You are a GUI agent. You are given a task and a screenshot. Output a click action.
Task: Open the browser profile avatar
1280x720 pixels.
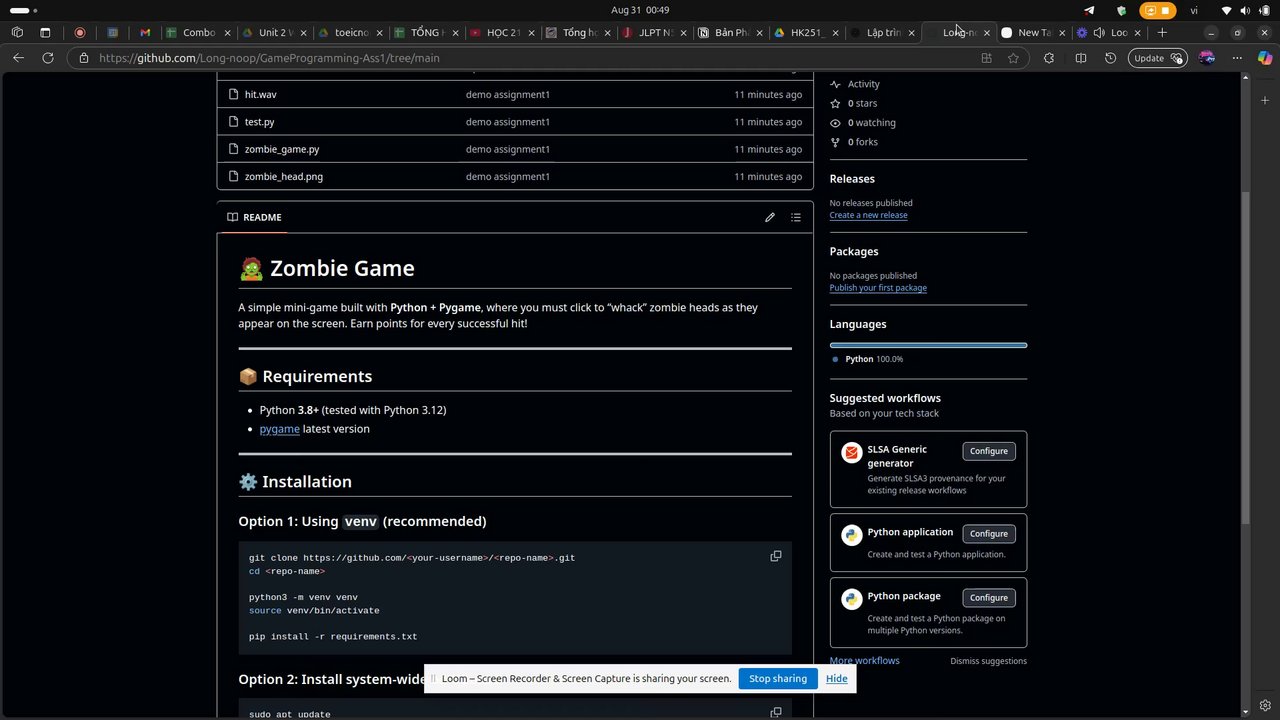tap(1207, 58)
